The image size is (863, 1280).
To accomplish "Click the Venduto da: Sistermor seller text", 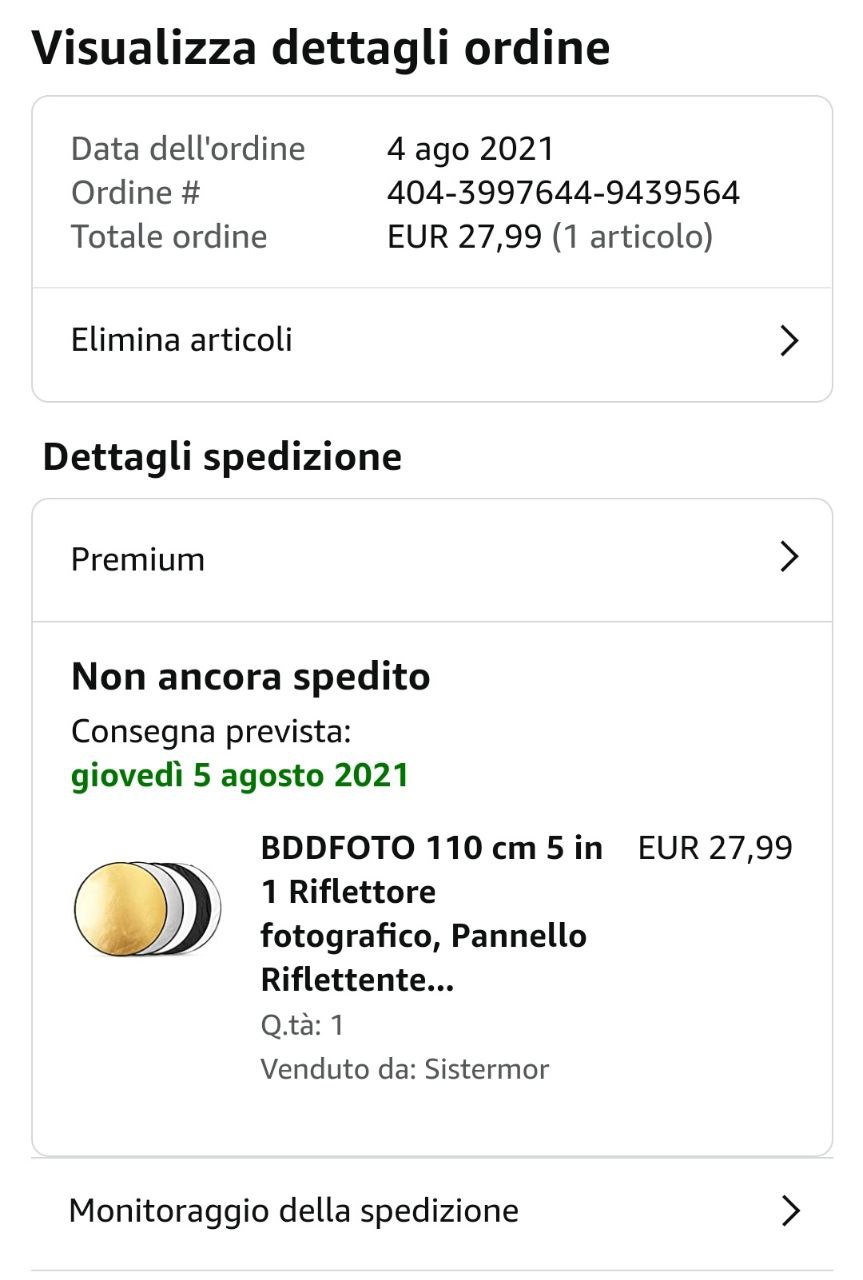I will [x=404, y=1069].
